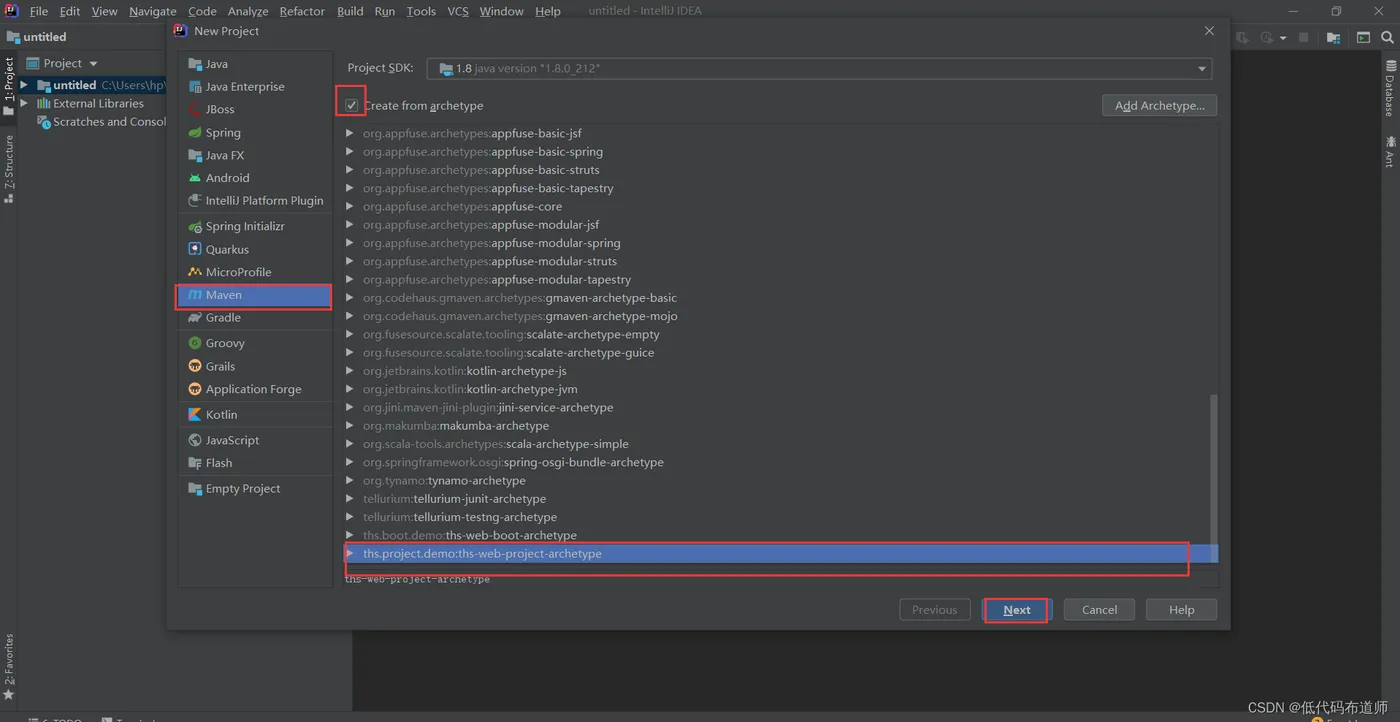Click the Cancel button
This screenshot has width=1400, height=722.
pyautogui.click(x=1099, y=610)
